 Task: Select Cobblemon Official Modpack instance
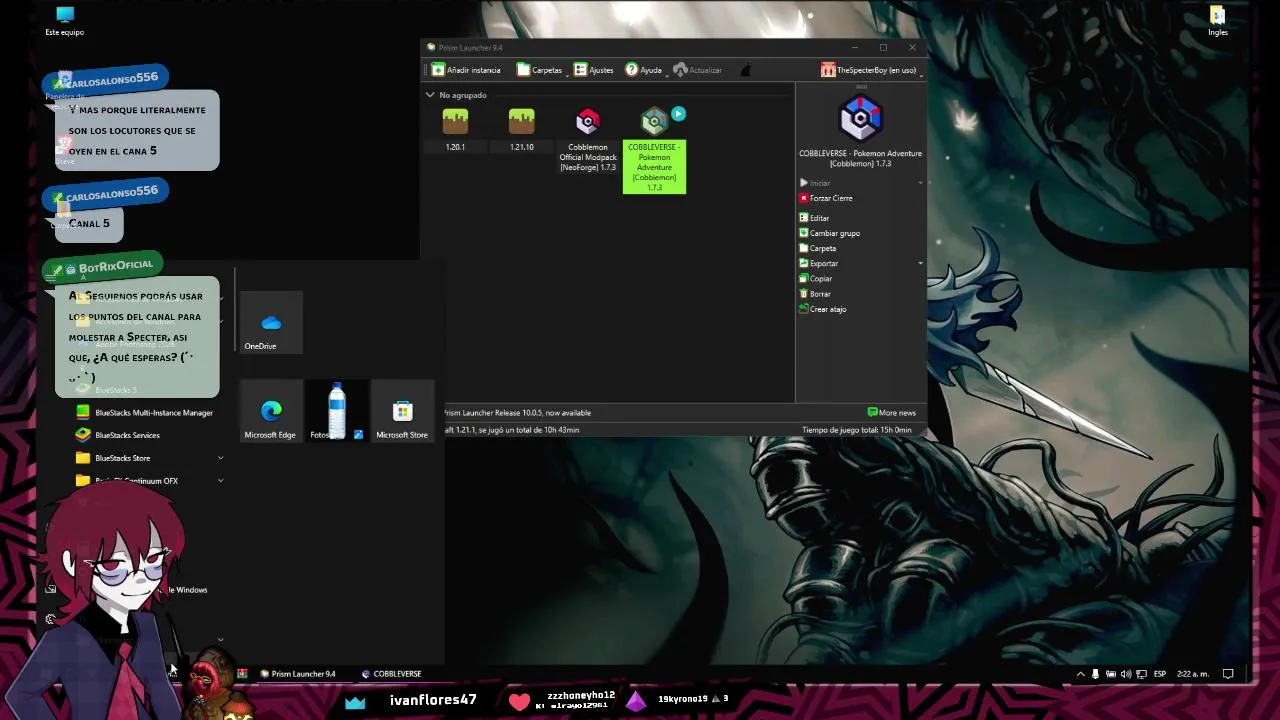587,140
